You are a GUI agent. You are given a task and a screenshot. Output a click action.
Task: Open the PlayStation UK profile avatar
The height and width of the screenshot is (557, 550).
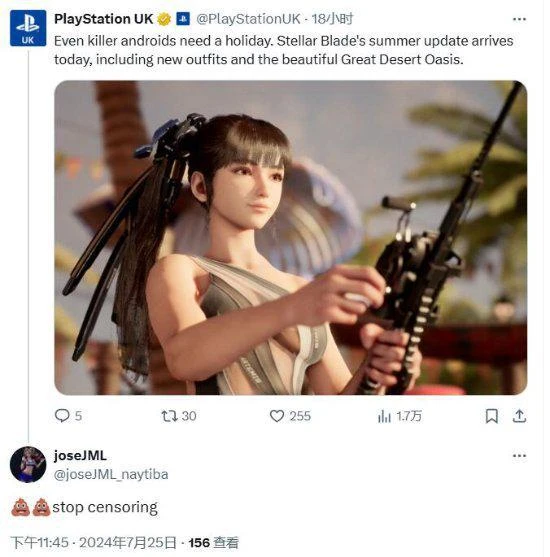pyautogui.click(x=28, y=28)
